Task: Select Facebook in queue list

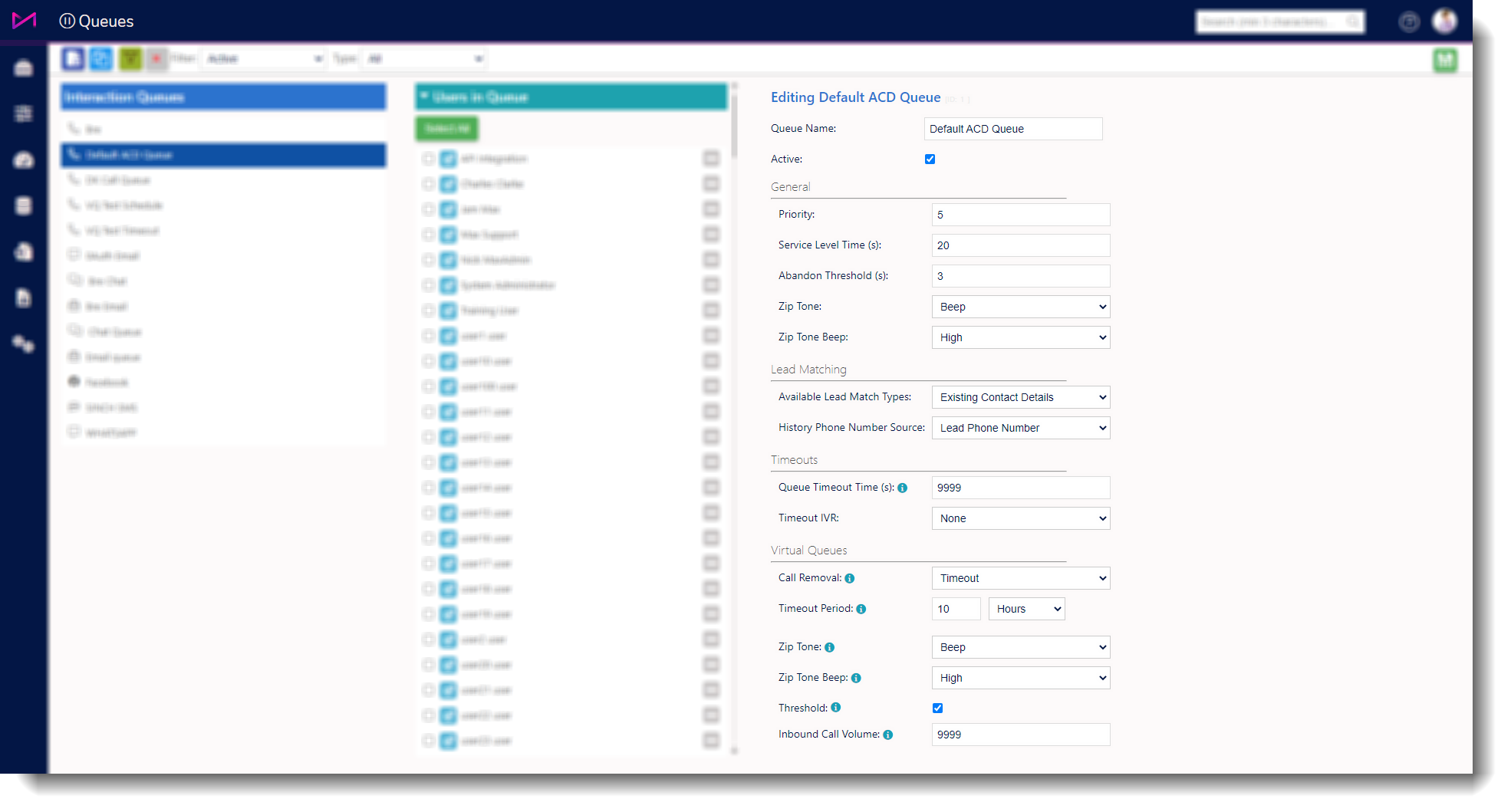Action: pyautogui.click(x=223, y=383)
